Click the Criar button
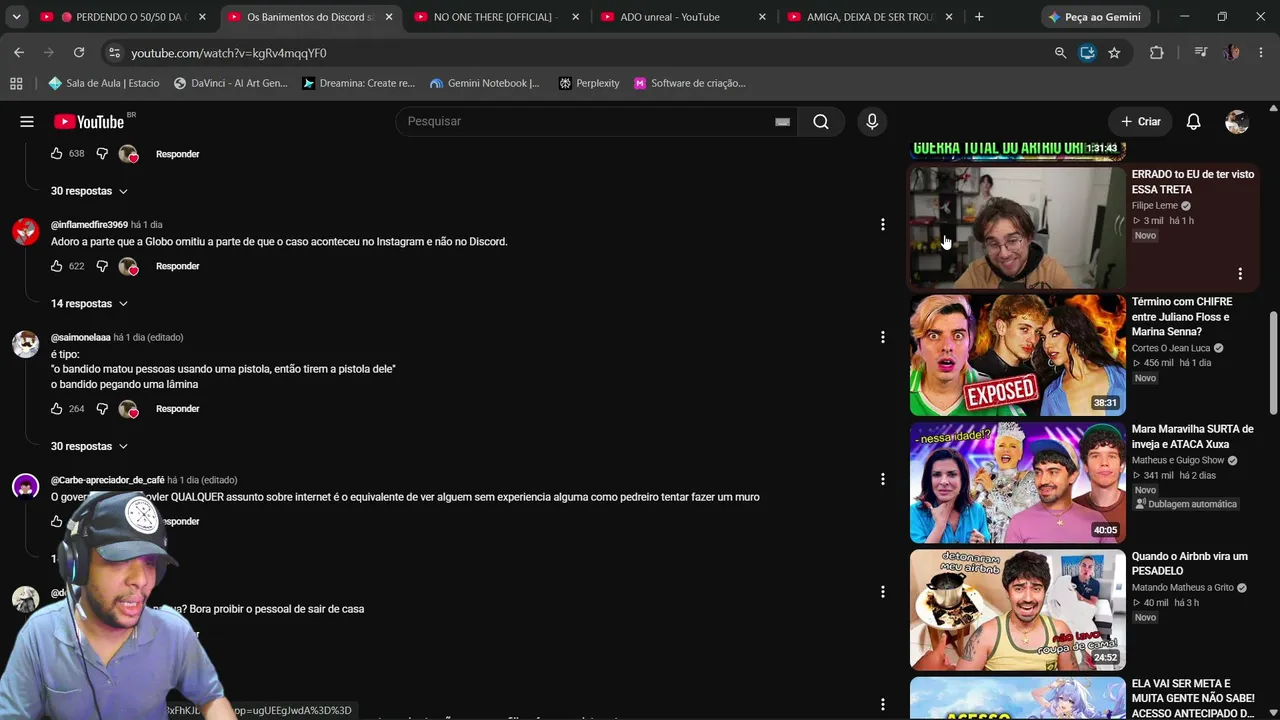The image size is (1280, 720). click(1140, 122)
